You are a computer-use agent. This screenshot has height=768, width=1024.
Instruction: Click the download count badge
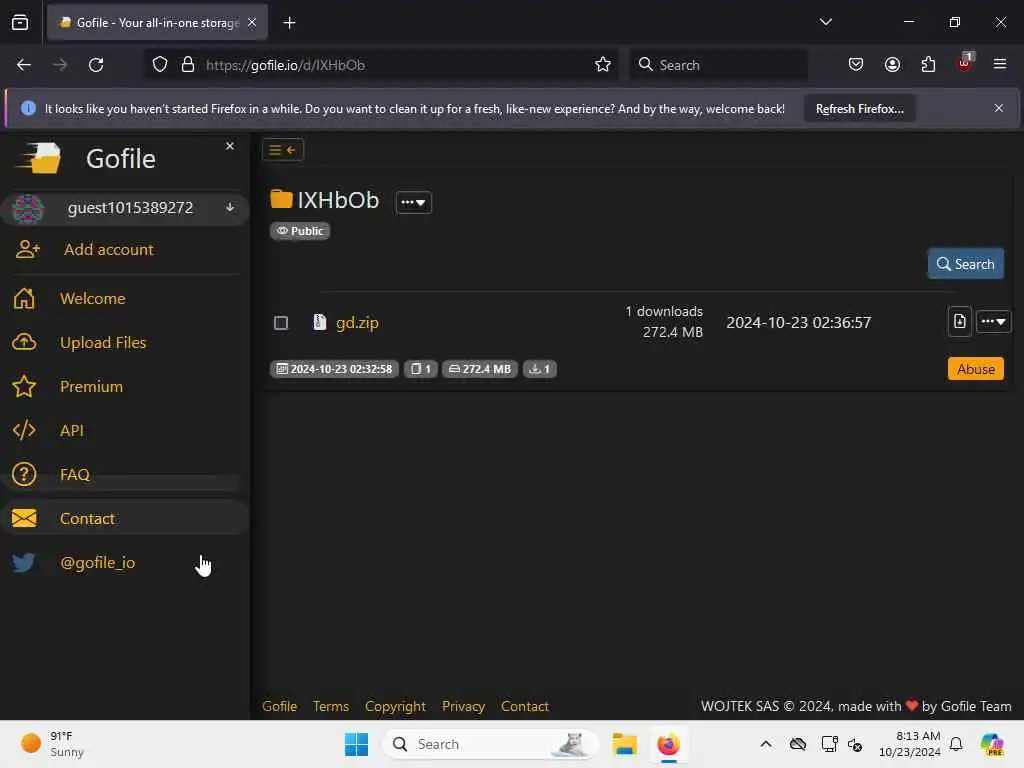pyautogui.click(x=539, y=369)
